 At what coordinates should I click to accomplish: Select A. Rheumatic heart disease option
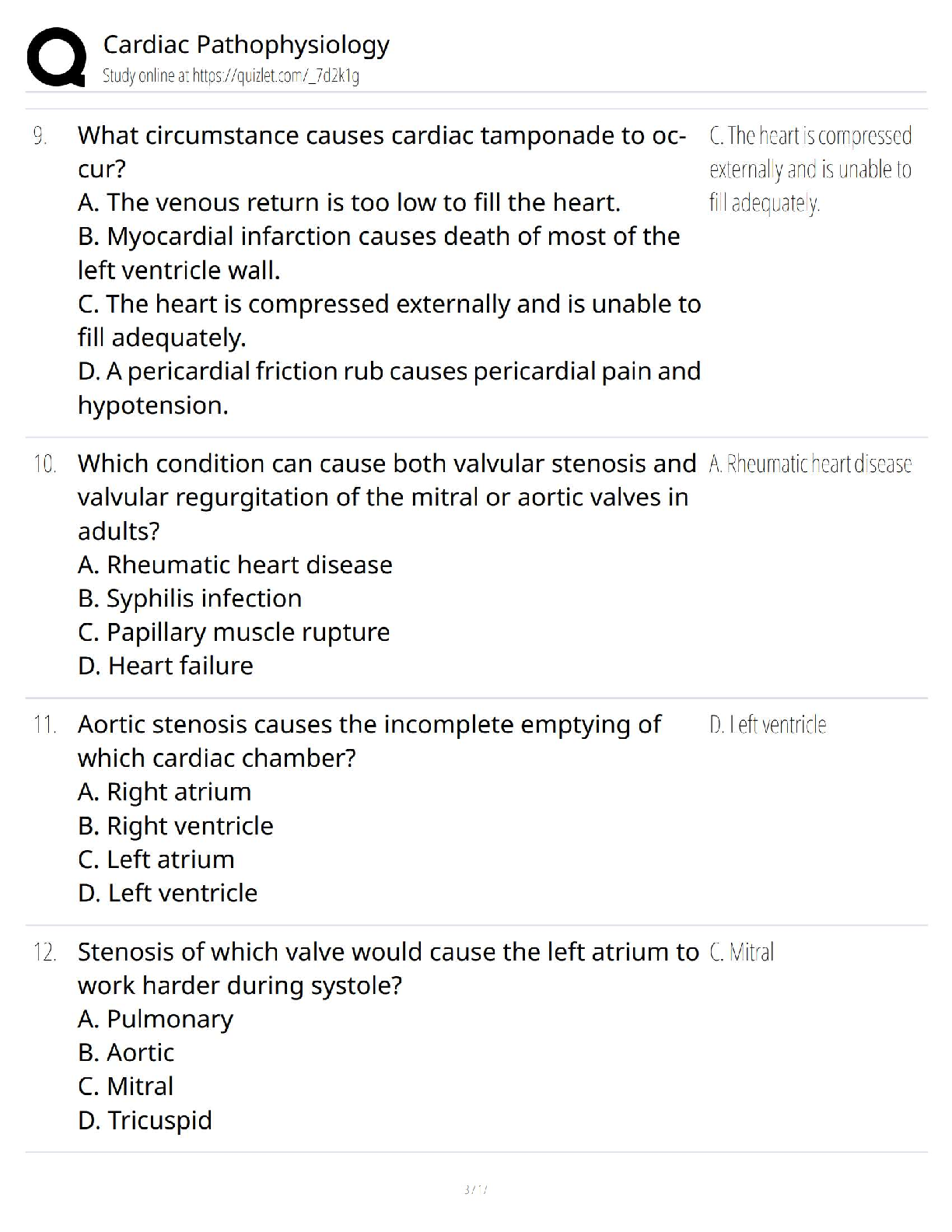235,565
